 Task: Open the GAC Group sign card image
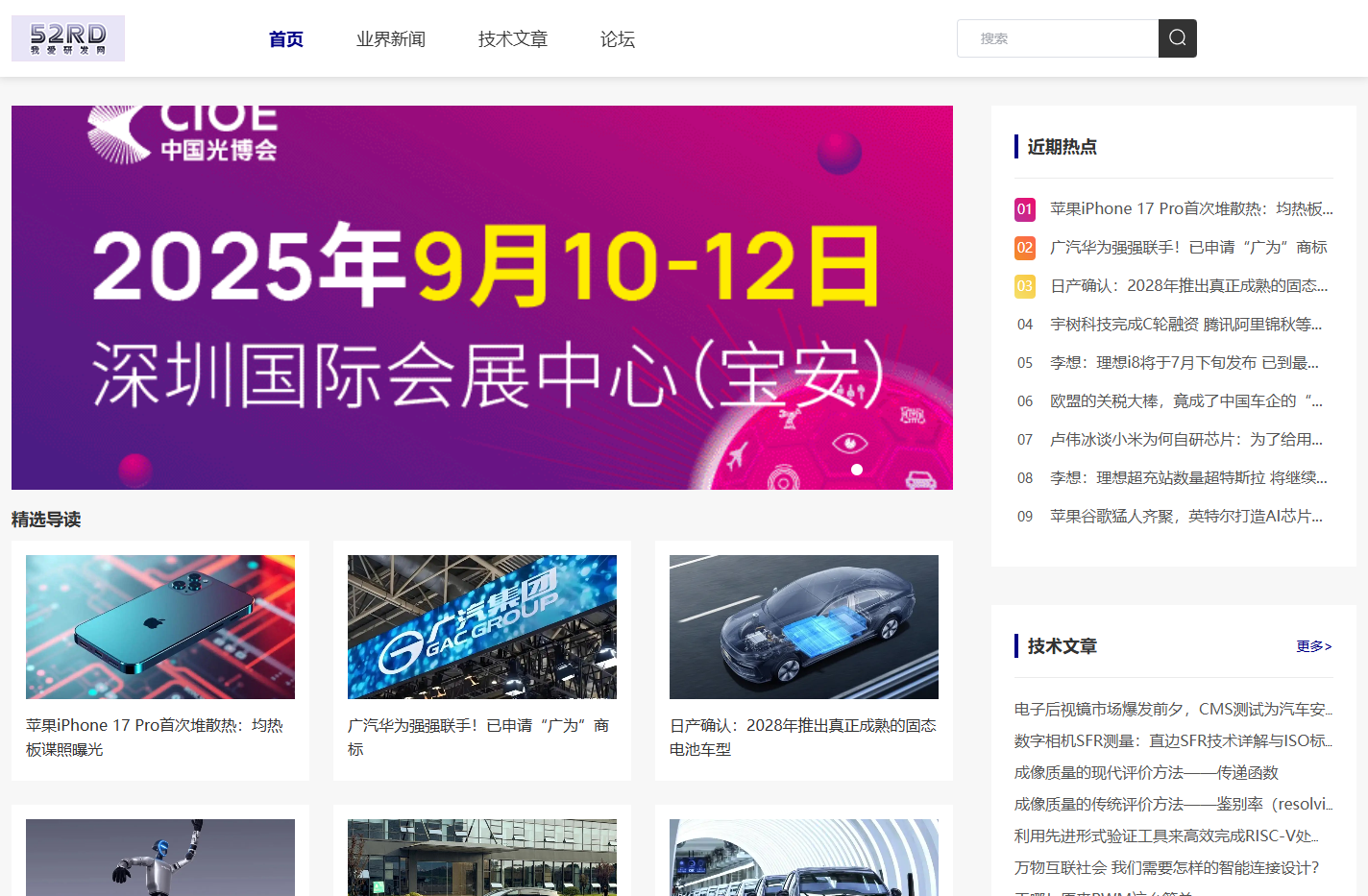(482, 627)
